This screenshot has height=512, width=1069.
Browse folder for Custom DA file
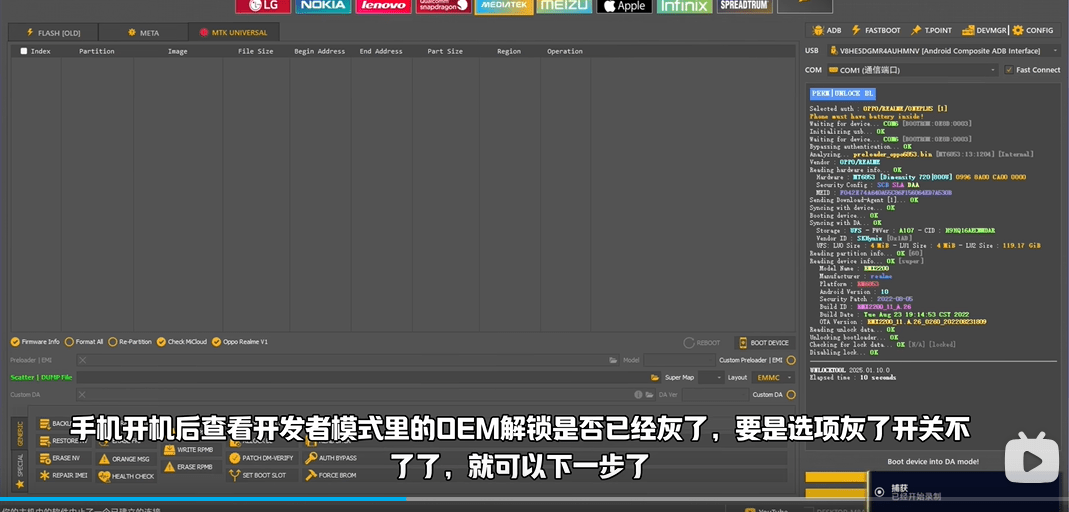[649, 394]
